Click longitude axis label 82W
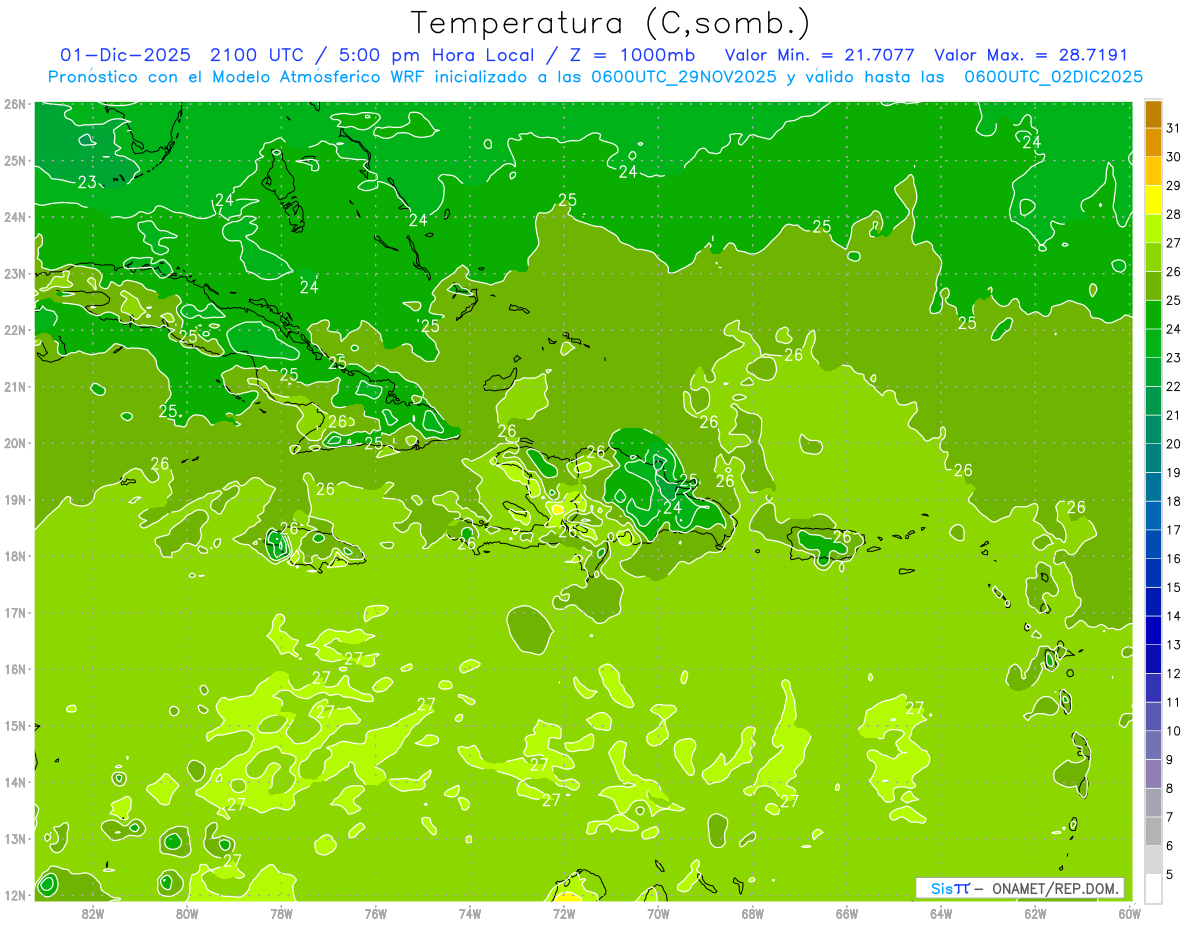1200x927 pixels. click(93, 914)
